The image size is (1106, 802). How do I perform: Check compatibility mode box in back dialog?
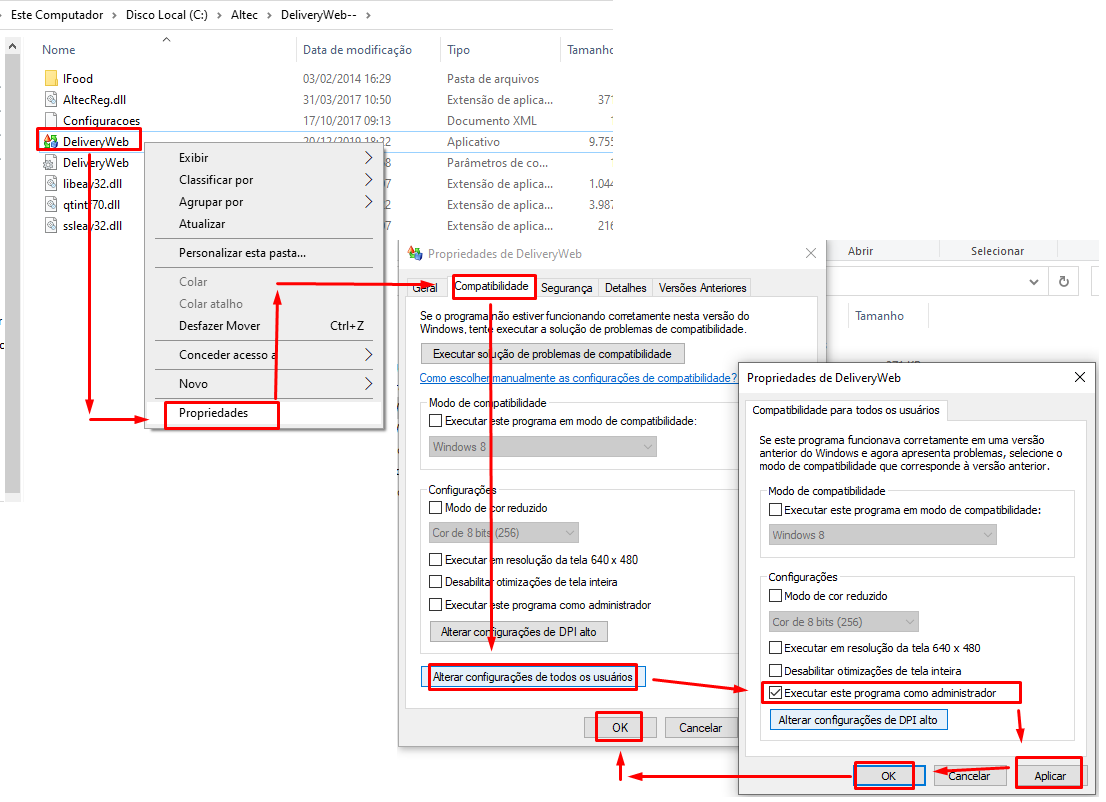436,421
